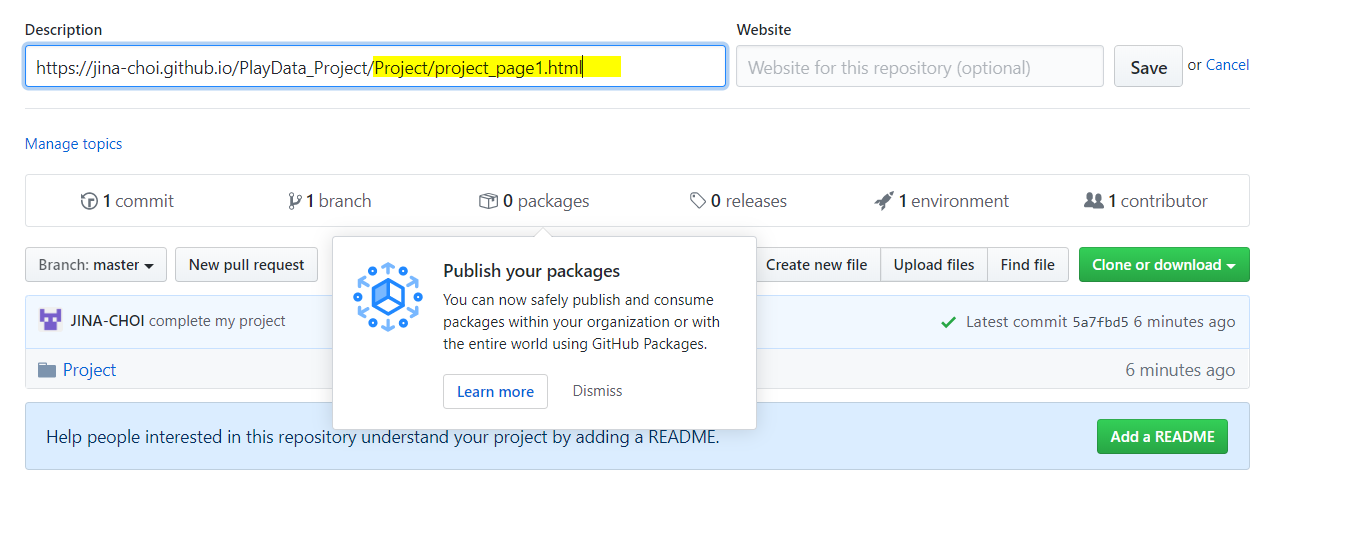The height and width of the screenshot is (543, 1350).
Task: Click the Website label
Action: pos(764,30)
